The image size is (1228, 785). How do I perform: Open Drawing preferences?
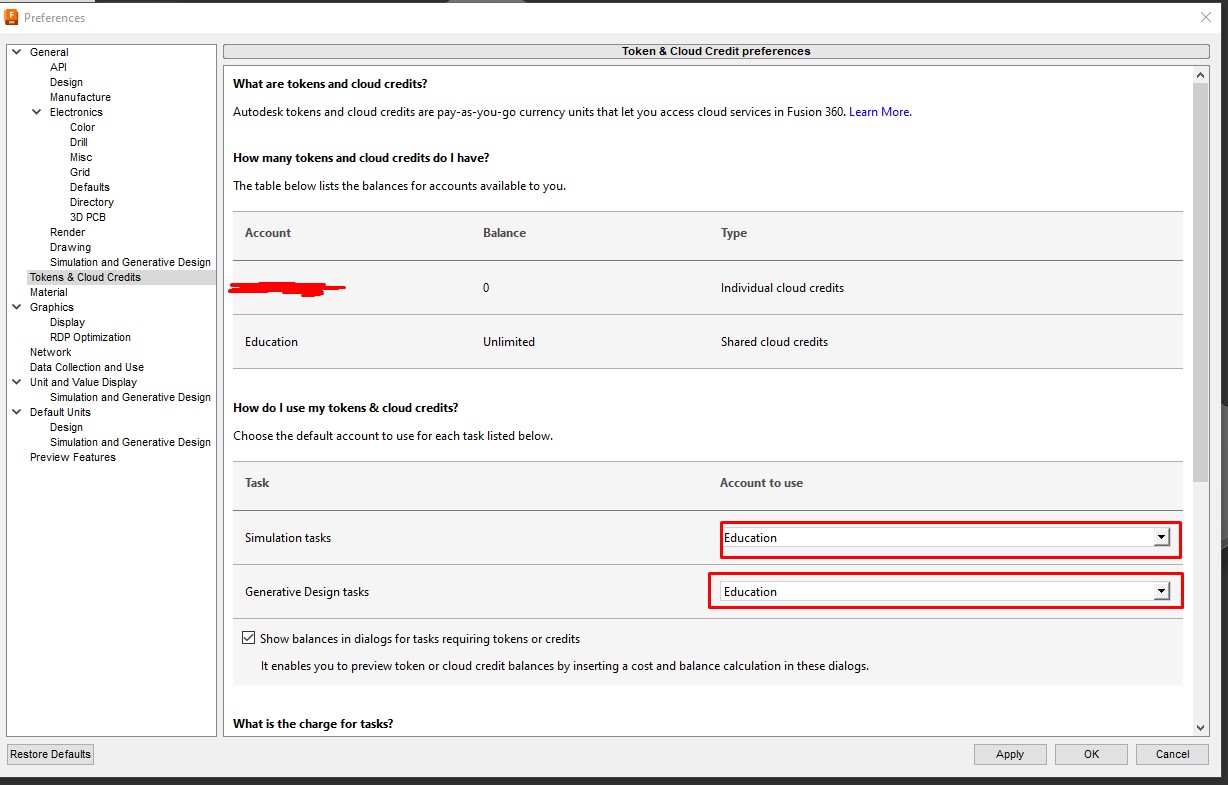70,247
